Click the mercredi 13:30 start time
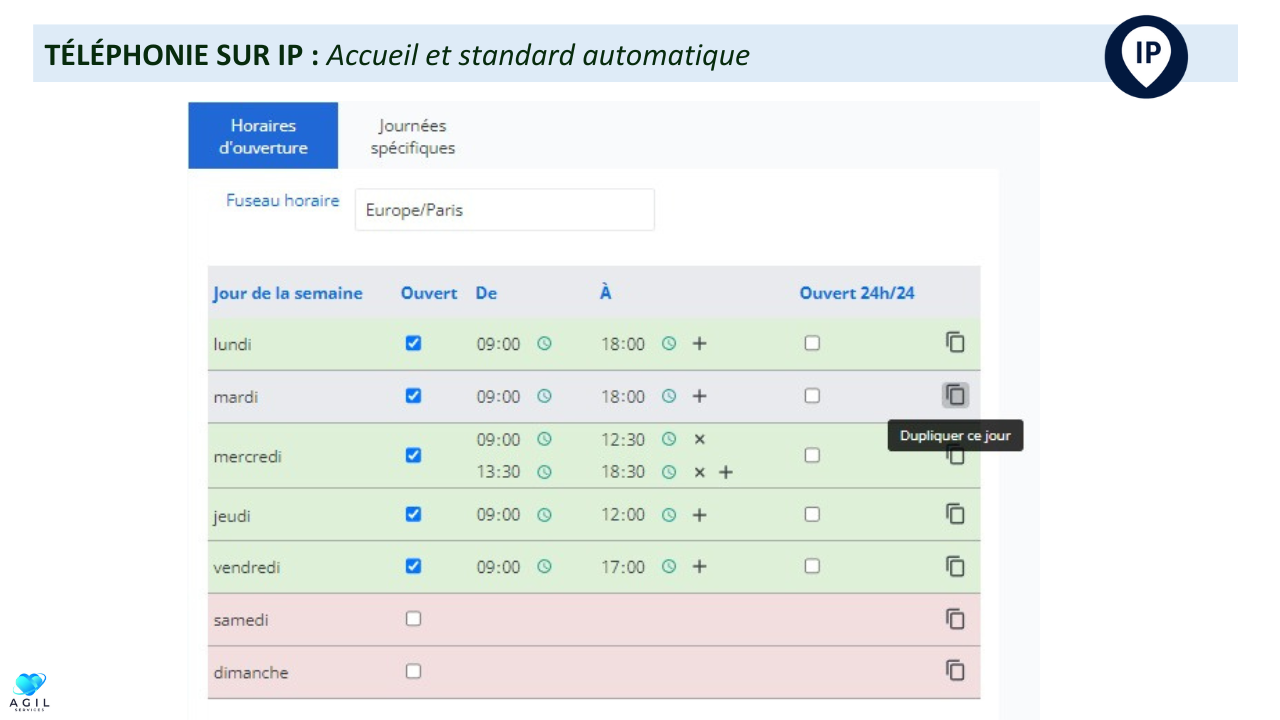The image size is (1280, 720). click(498, 472)
